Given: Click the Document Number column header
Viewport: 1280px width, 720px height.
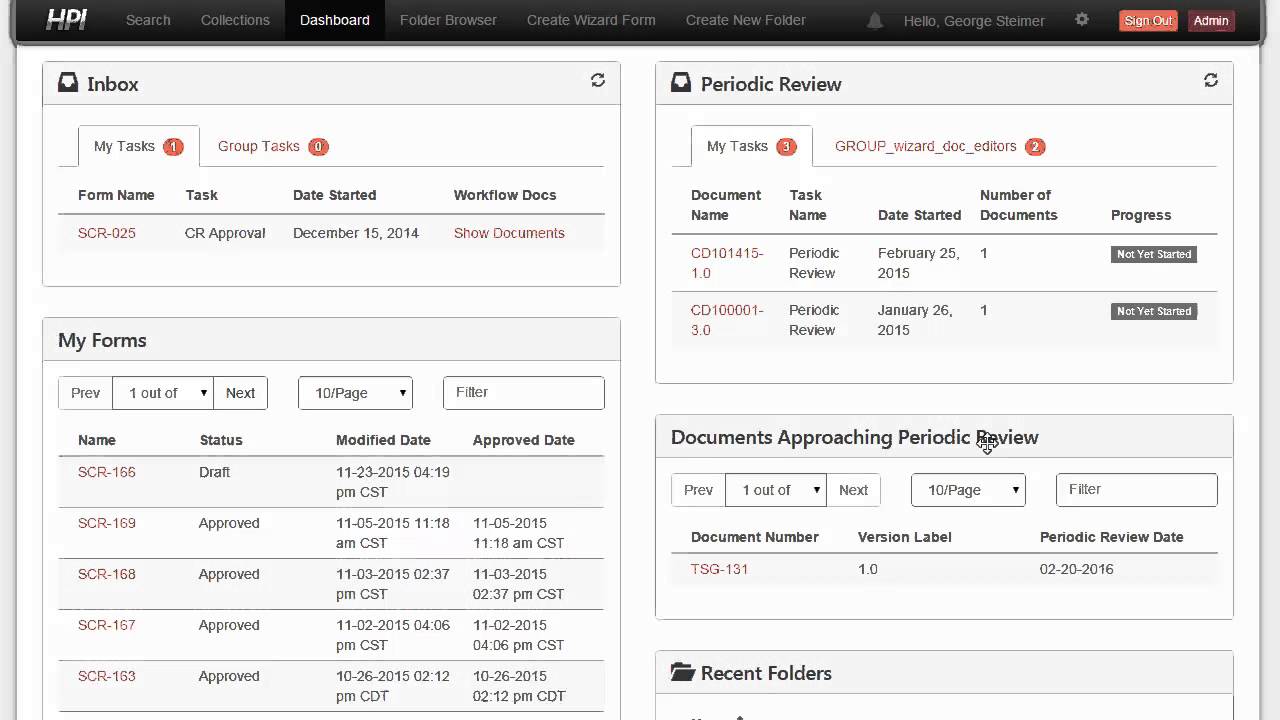Looking at the screenshot, I should pyautogui.click(x=755, y=537).
